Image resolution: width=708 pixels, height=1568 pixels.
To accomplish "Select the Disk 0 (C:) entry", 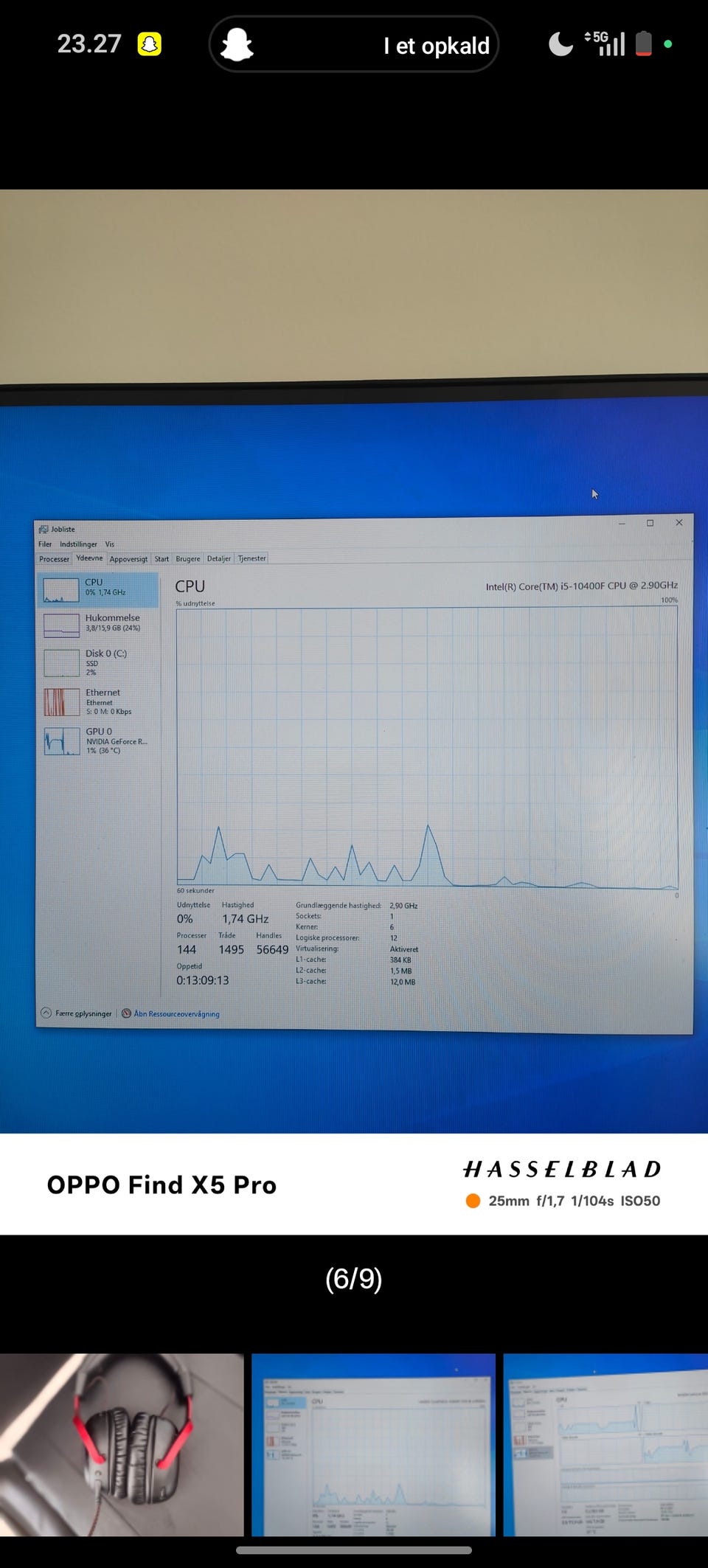I will tap(98, 662).
